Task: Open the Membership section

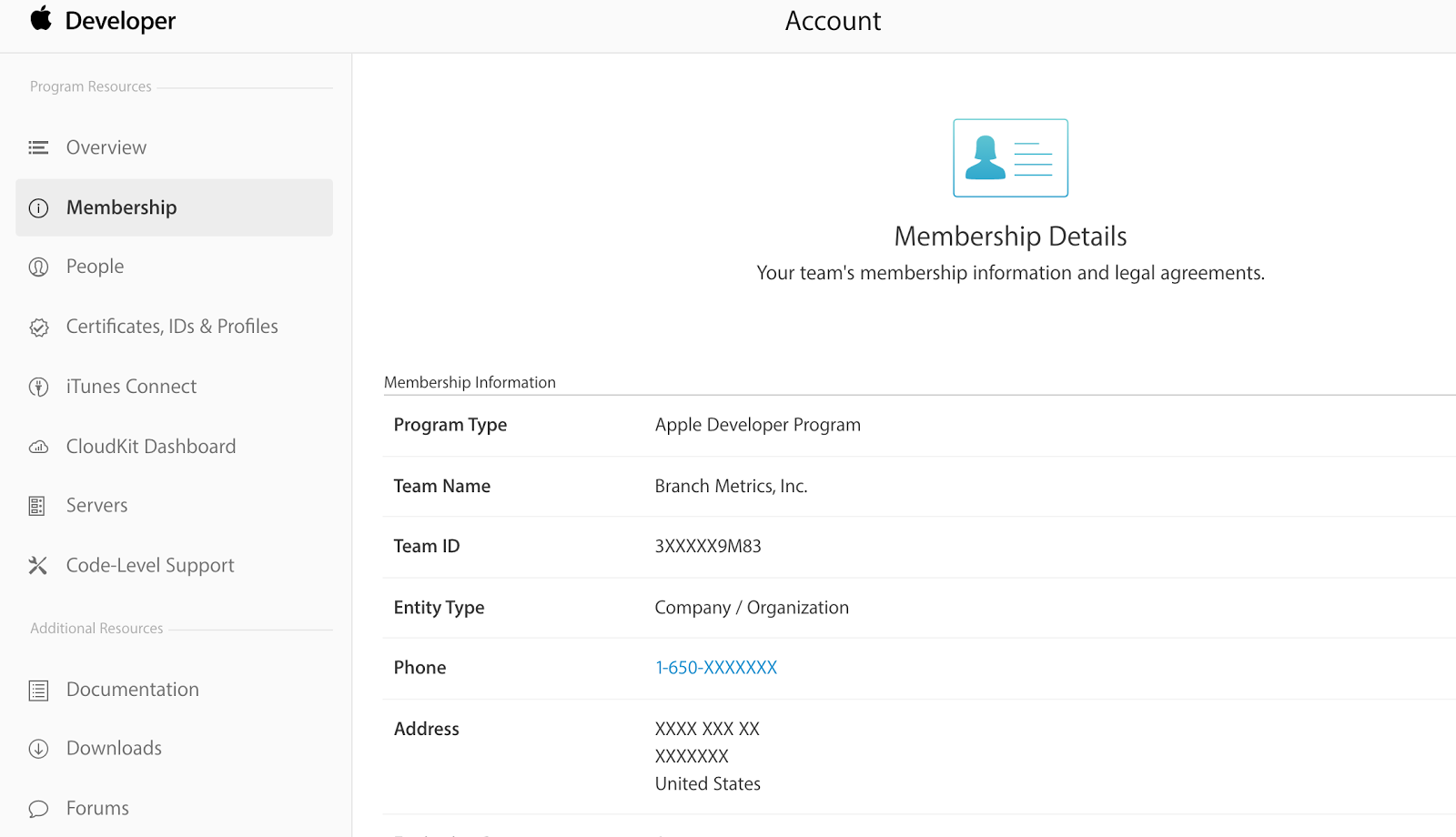Action: coord(121,207)
